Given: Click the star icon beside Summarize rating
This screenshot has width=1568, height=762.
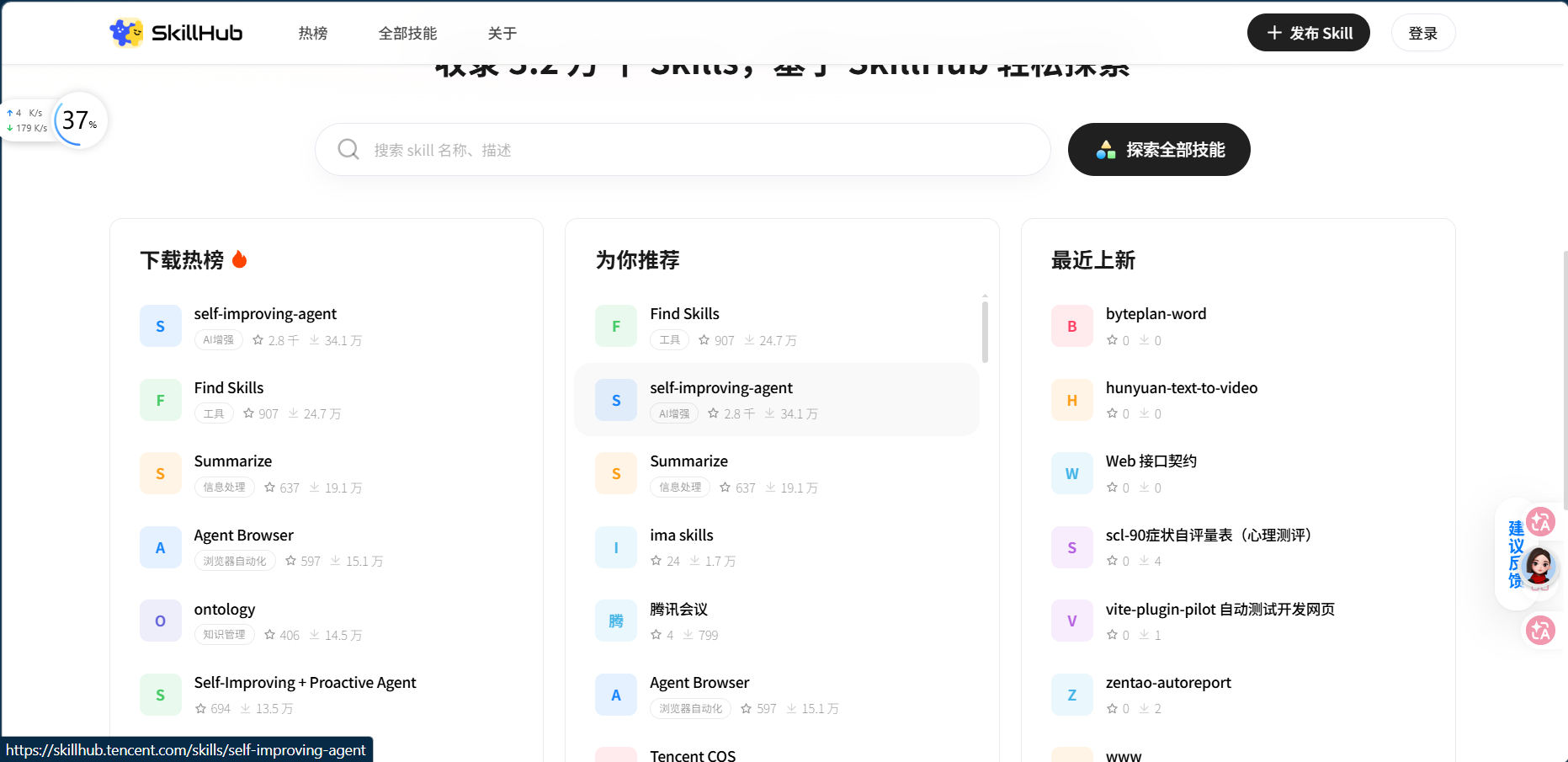Looking at the screenshot, I should point(269,487).
